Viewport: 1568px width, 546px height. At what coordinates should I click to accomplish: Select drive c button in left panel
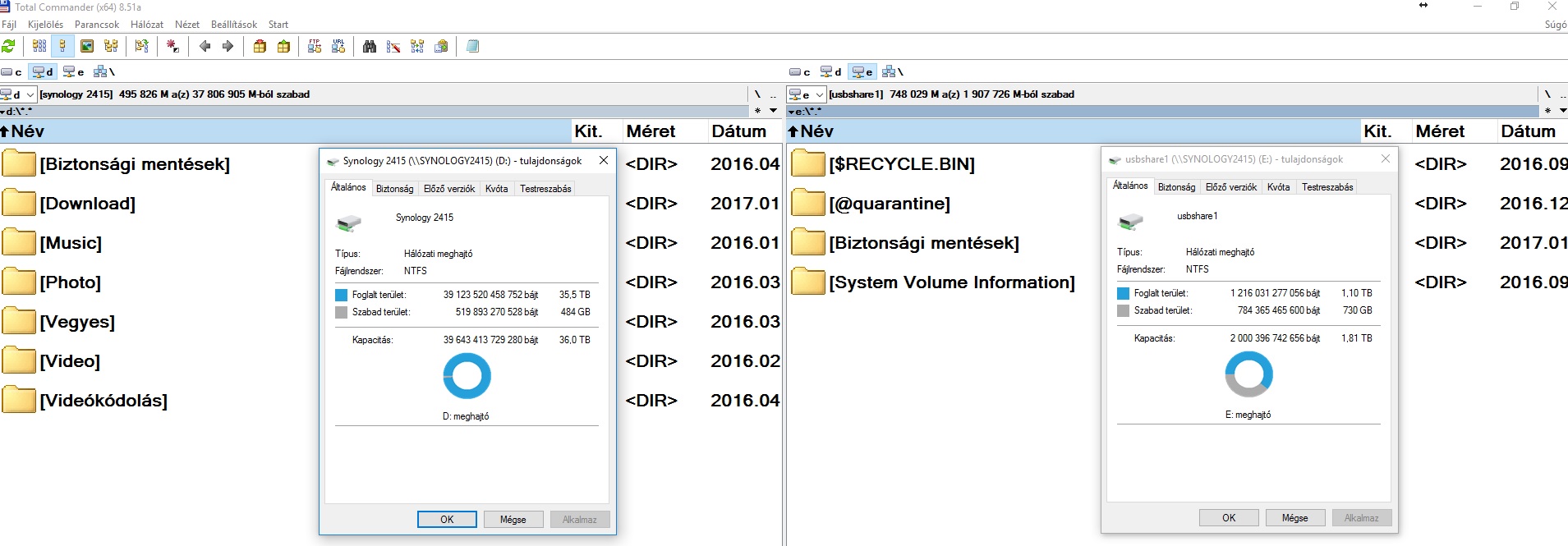(12, 72)
